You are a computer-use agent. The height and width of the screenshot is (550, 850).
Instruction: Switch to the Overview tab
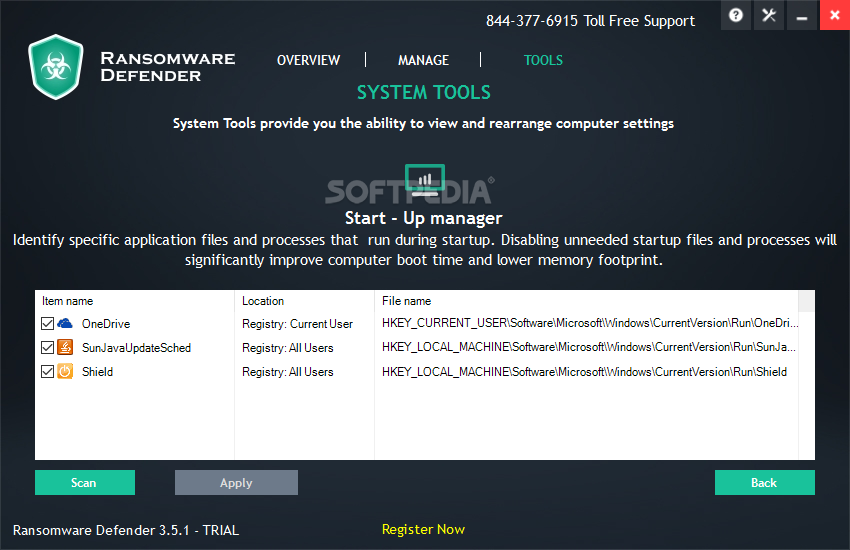click(308, 60)
